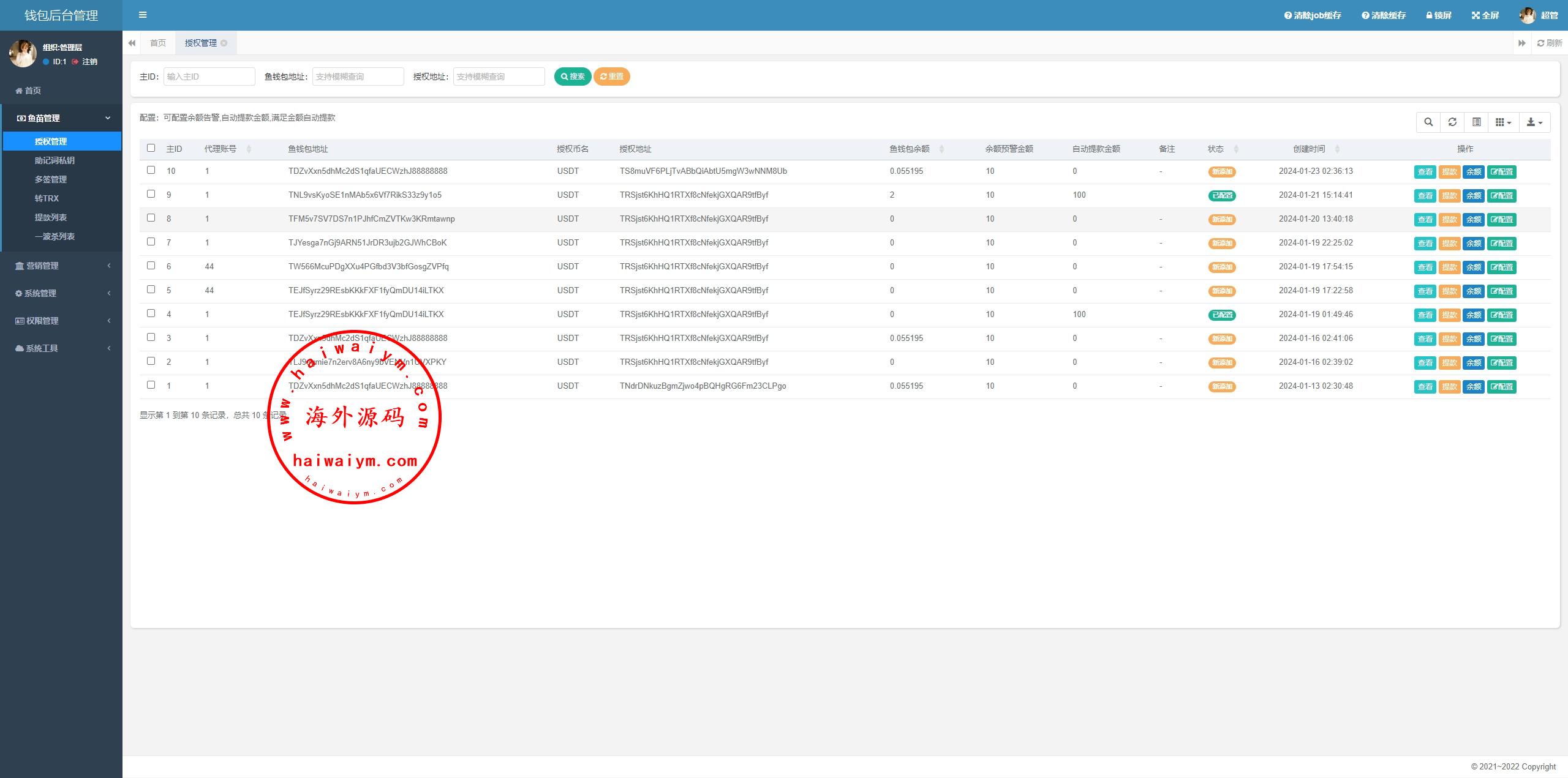The width and height of the screenshot is (1568, 778).
Task: Click the 全屏 fullscreen icon
Action: coord(1475,15)
